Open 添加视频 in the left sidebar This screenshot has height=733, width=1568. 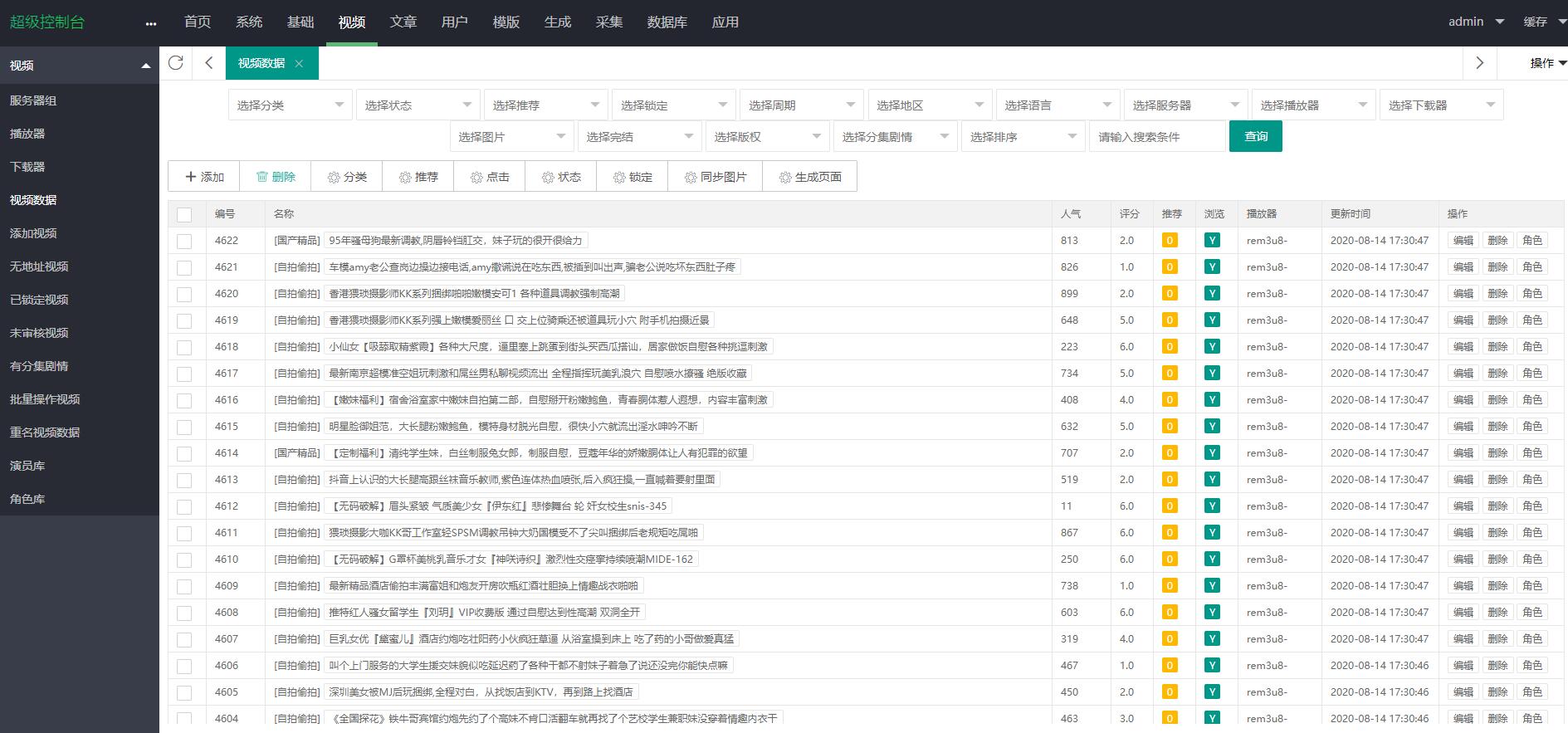33,233
